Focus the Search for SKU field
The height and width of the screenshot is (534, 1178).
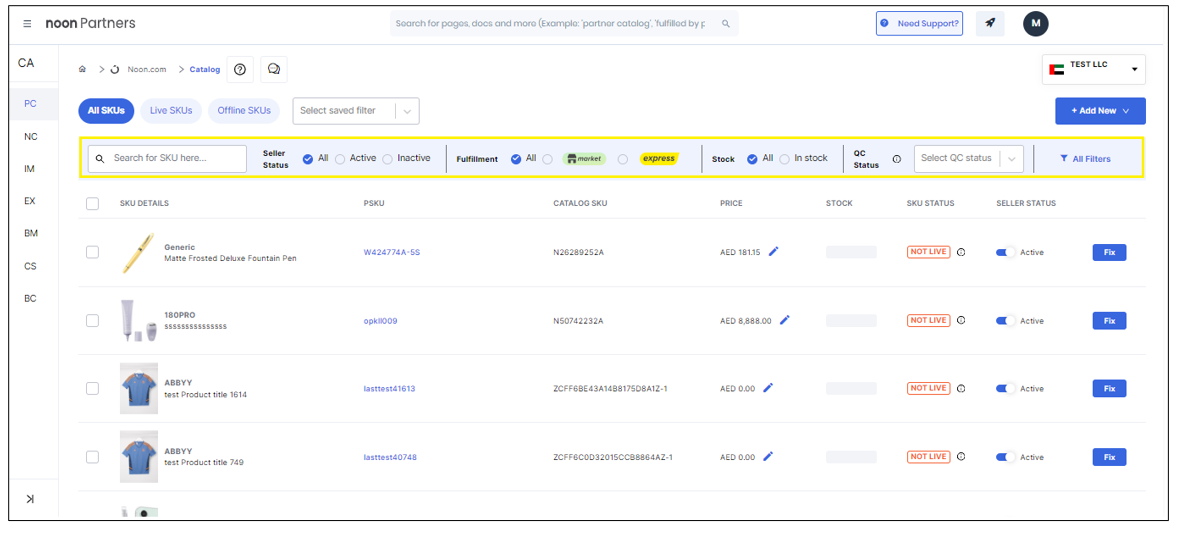pos(168,158)
